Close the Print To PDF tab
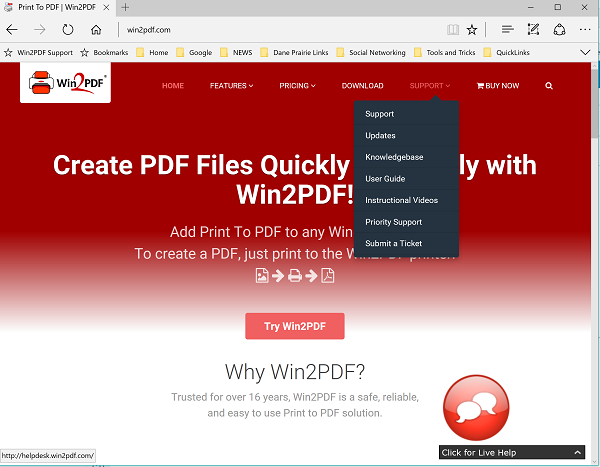 [107, 7]
